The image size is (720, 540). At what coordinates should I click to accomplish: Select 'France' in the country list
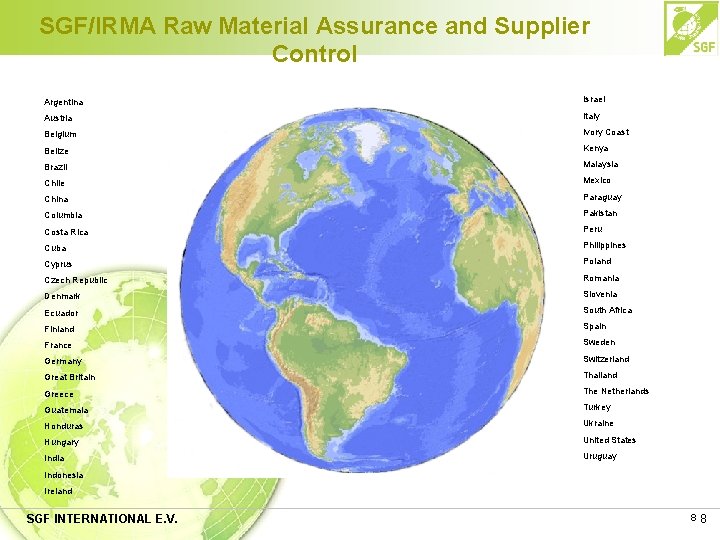click(x=58, y=345)
